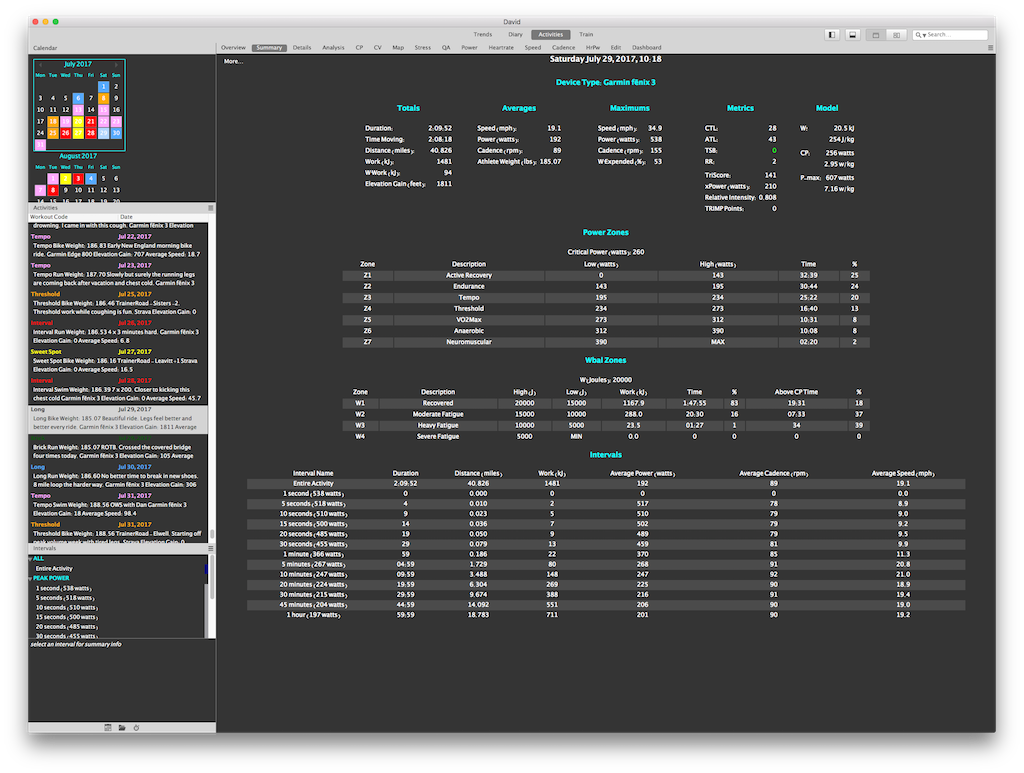The width and height of the screenshot is (1024, 773).
Task: Open chart bar menu at far right
Action: tap(990, 47)
